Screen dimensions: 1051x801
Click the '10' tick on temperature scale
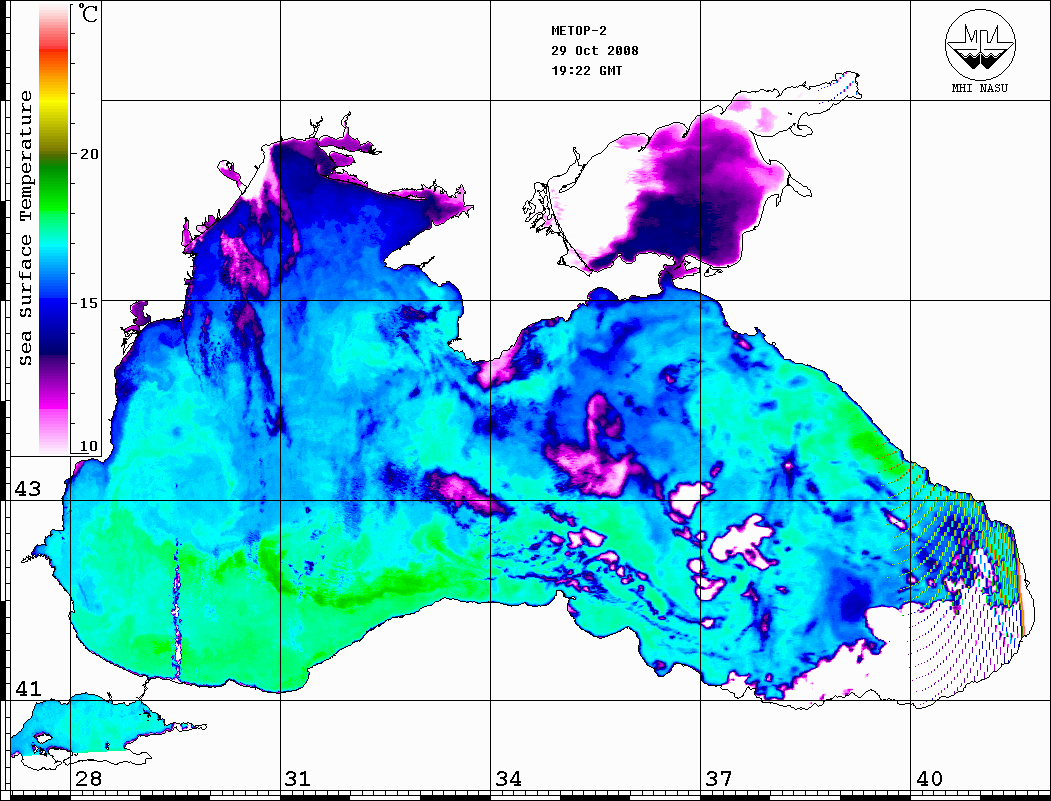click(x=88, y=446)
